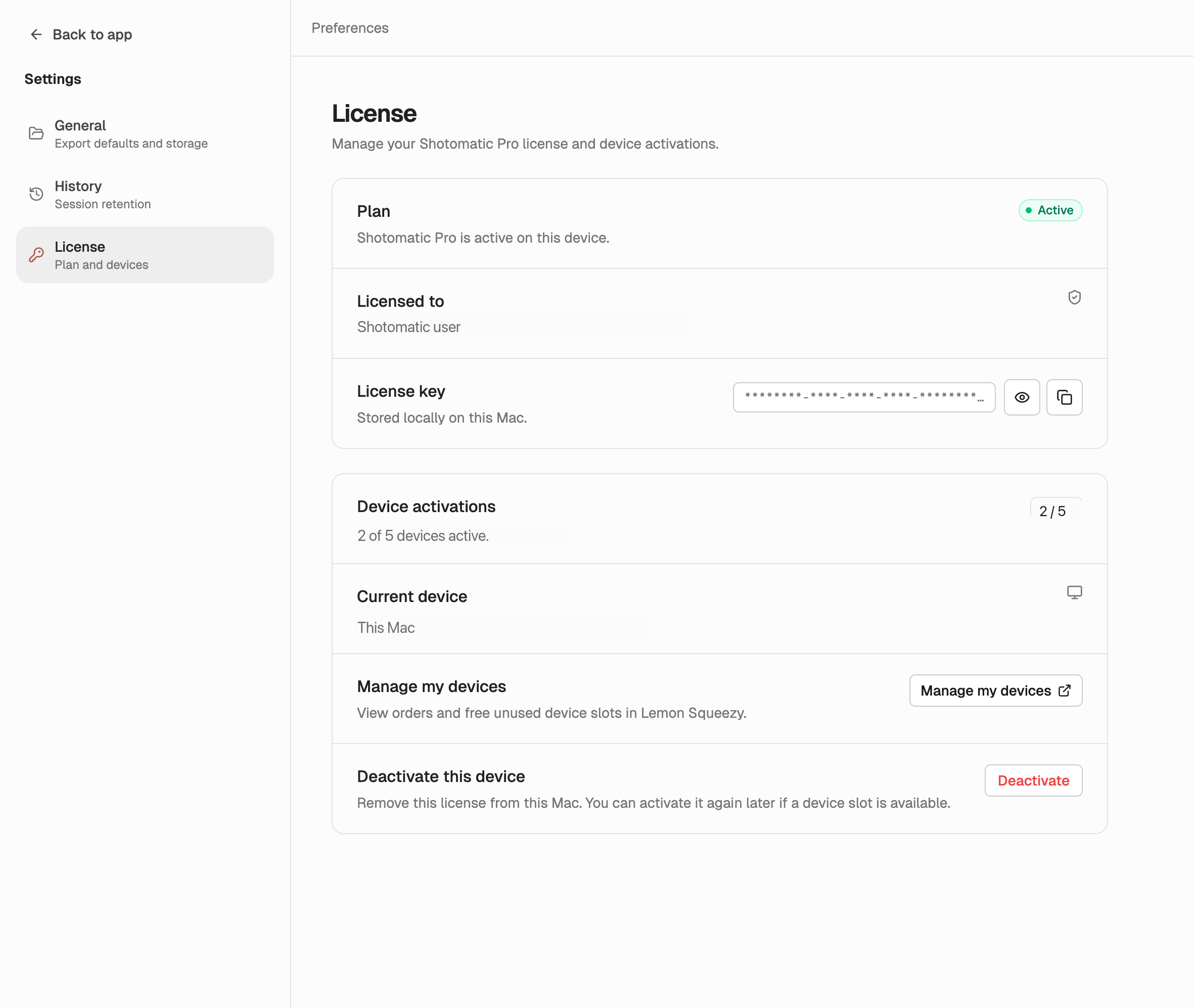This screenshot has width=1194, height=1008.
Task: Click the Back to app arrow icon
Action: point(36,35)
